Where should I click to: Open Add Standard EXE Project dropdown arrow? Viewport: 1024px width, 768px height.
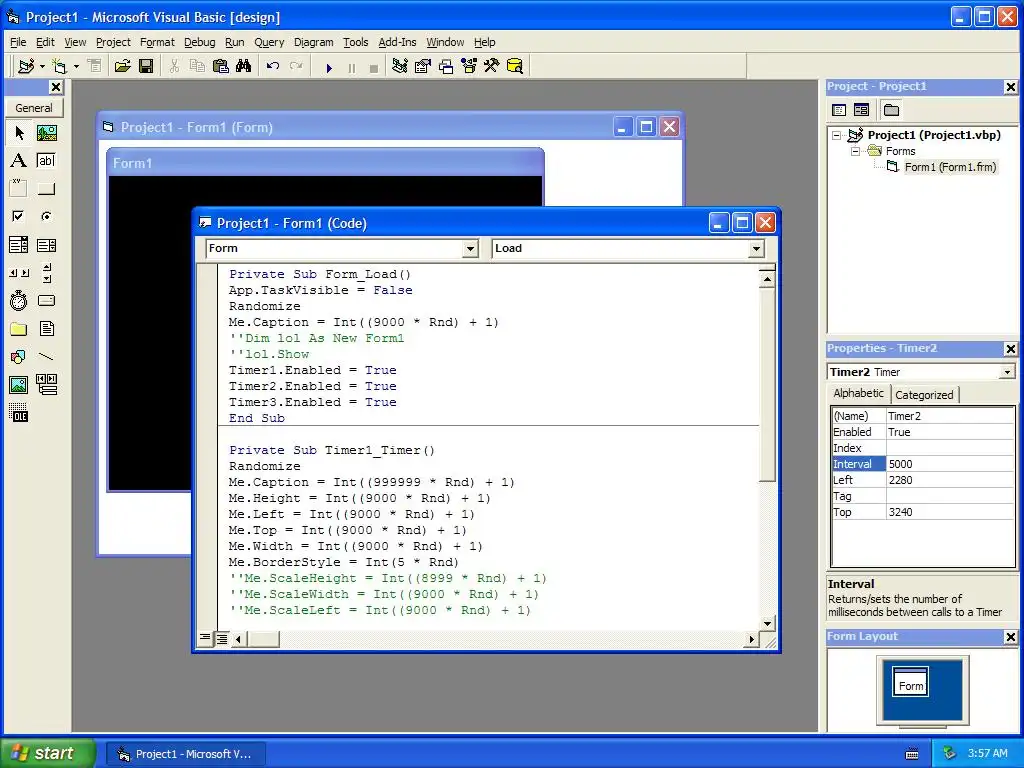pyautogui.click(x=42, y=66)
